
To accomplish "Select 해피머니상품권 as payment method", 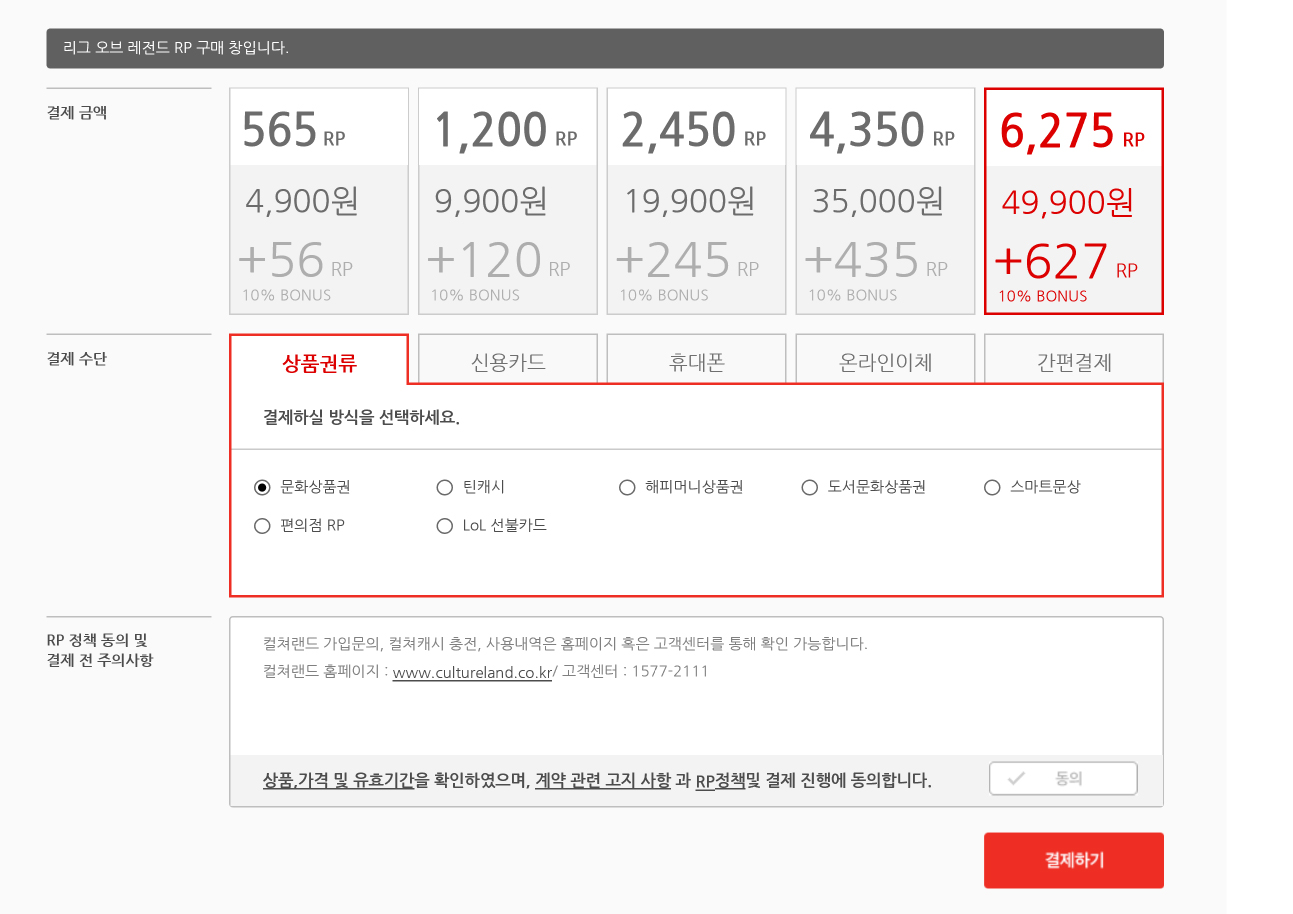I will (x=627, y=488).
